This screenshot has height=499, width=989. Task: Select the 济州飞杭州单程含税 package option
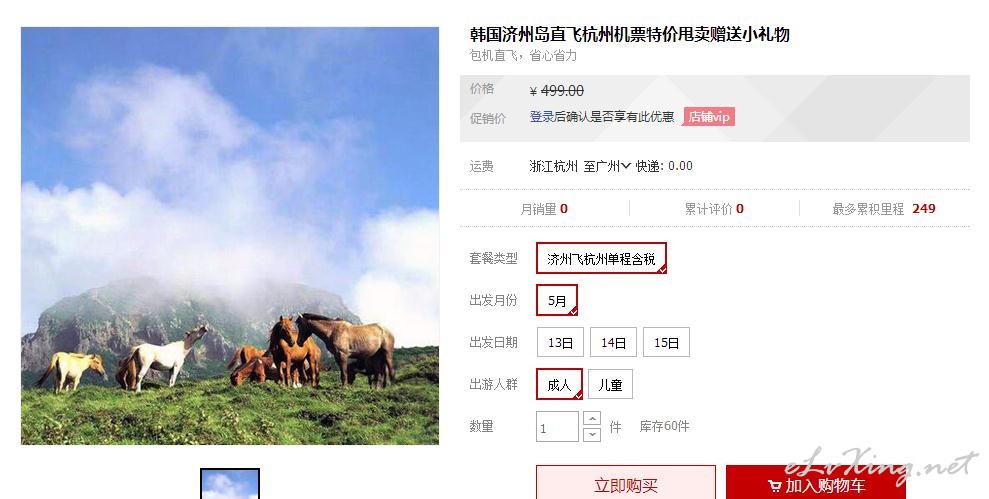point(601,258)
